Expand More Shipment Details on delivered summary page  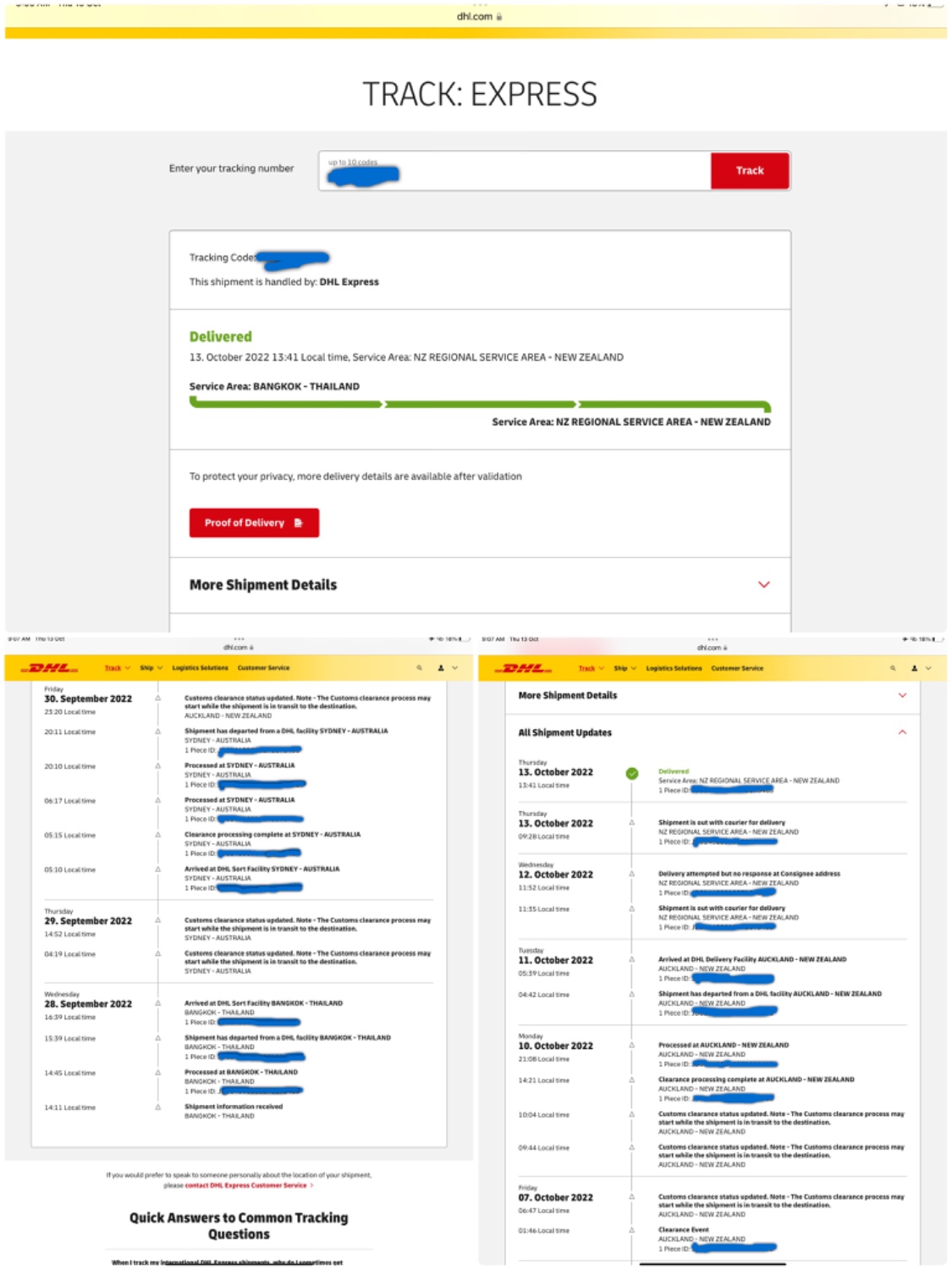(480, 585)
